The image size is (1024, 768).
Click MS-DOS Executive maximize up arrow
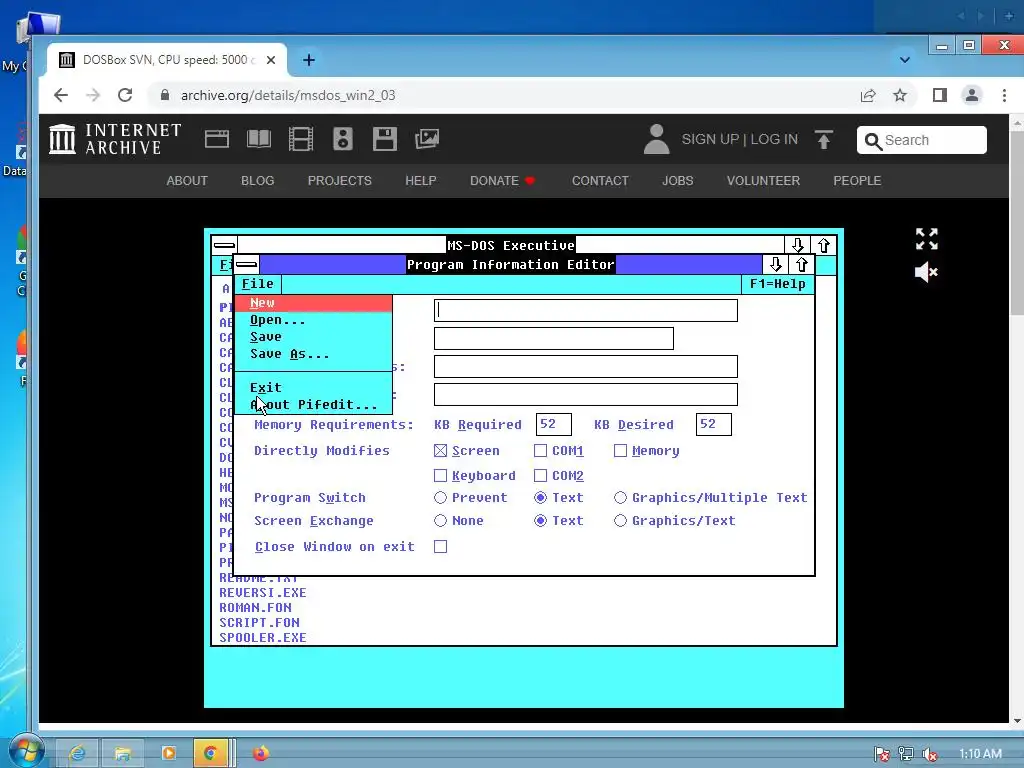[x=824, y=246]
